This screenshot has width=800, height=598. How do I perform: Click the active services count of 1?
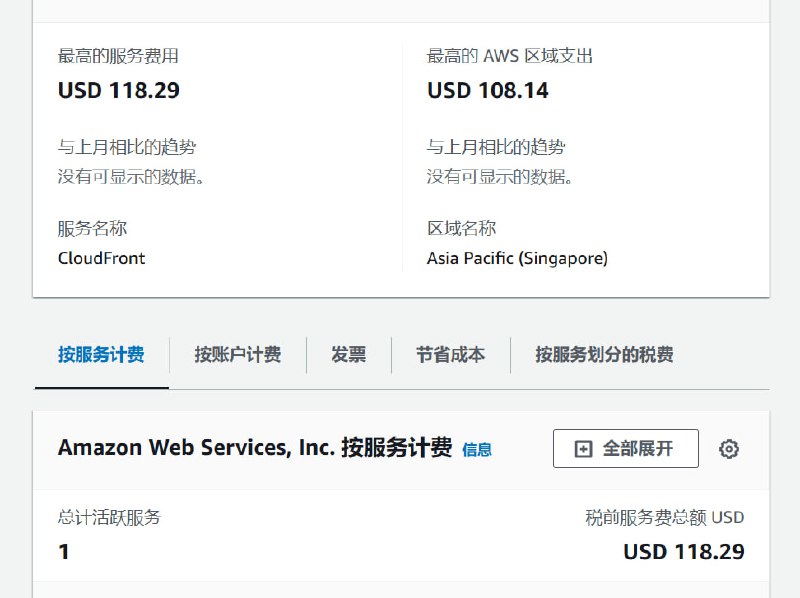click(64, 552)
